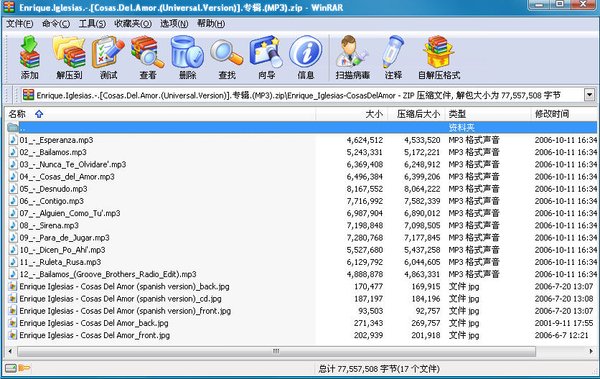This screenshot has width=600, height=379.
Task: Click the packed size value 4,533,520
Action: 422,140
